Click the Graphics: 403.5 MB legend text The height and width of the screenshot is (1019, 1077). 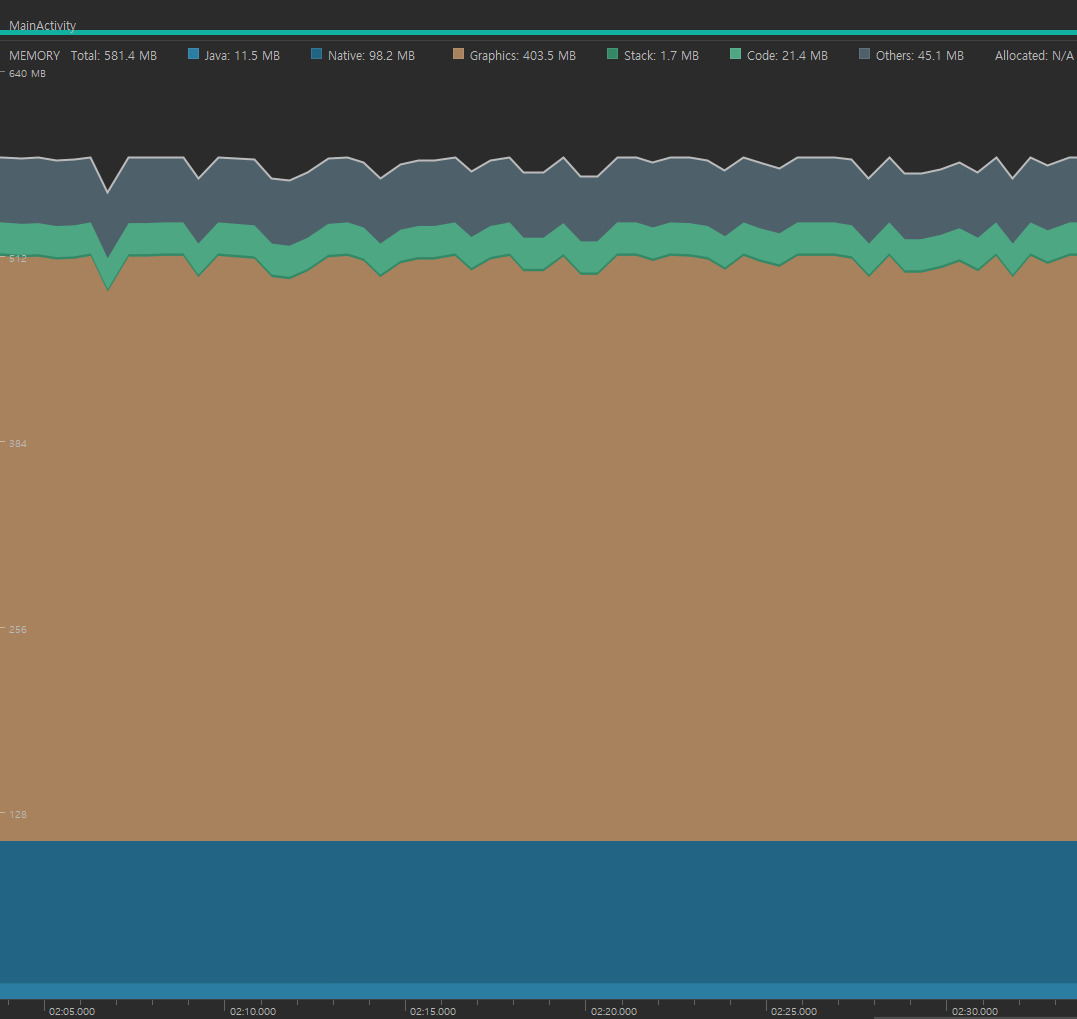(x=523, y=56)
